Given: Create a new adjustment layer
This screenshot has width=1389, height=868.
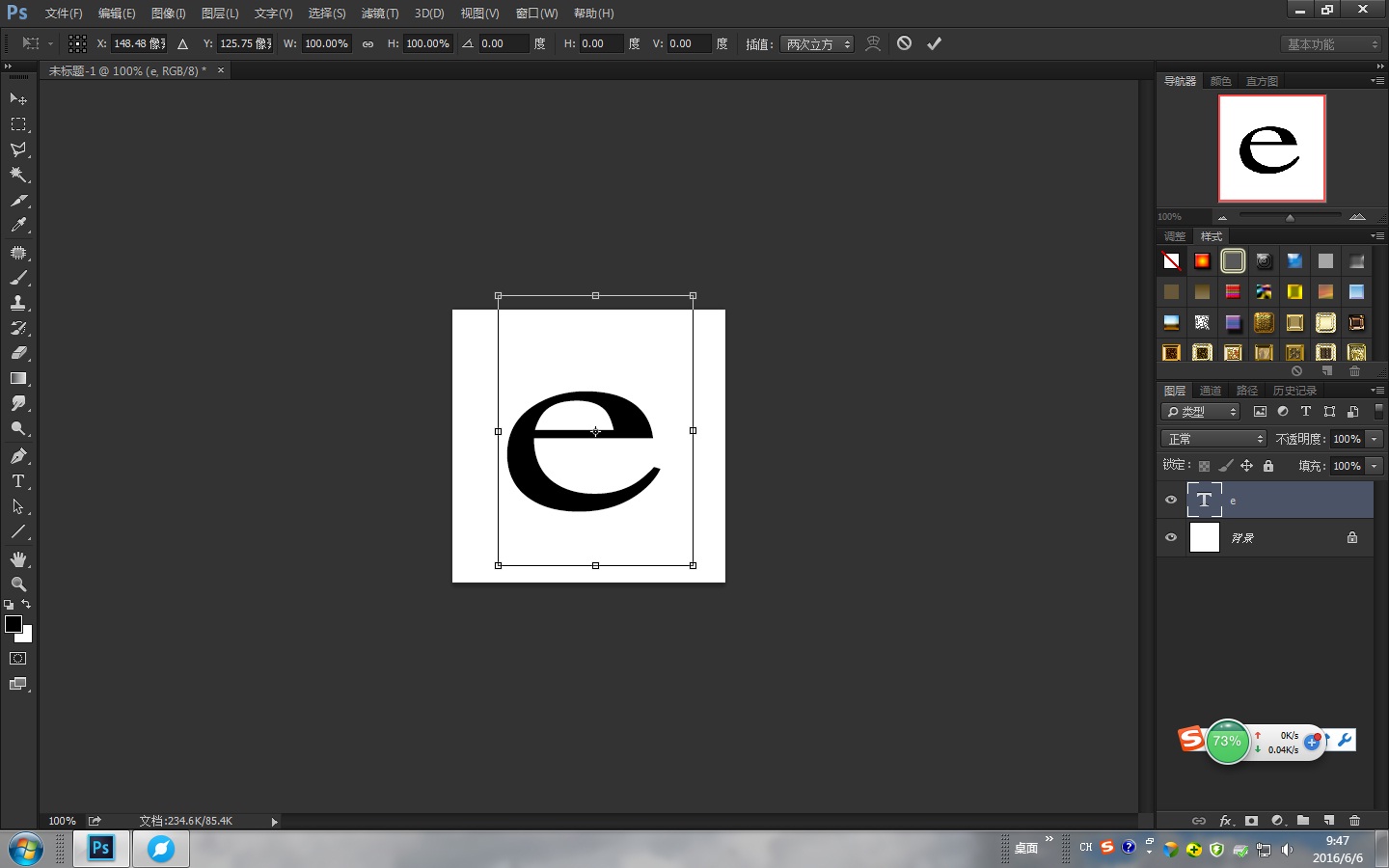Looking at the screenshot, I should (1278, 821).
